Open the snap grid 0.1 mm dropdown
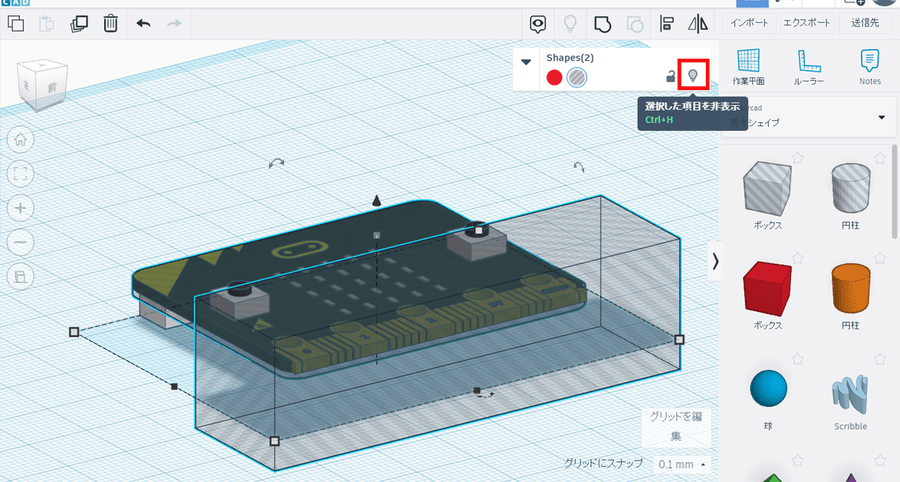Screen dimensions: 900x482 [681, 464]
